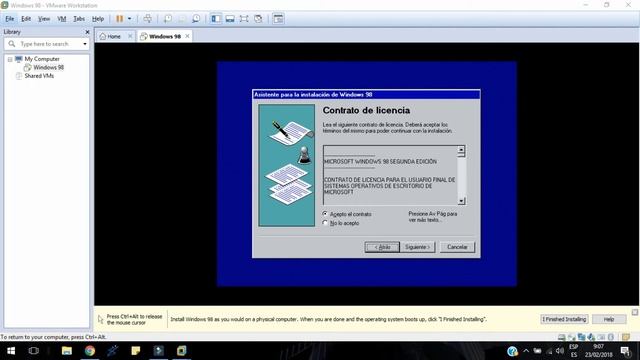This screenshot has width=640, height=360.
Task: Take a snapshot of this virtual machine
Action: pyautogui.click(x=168, y=19)
